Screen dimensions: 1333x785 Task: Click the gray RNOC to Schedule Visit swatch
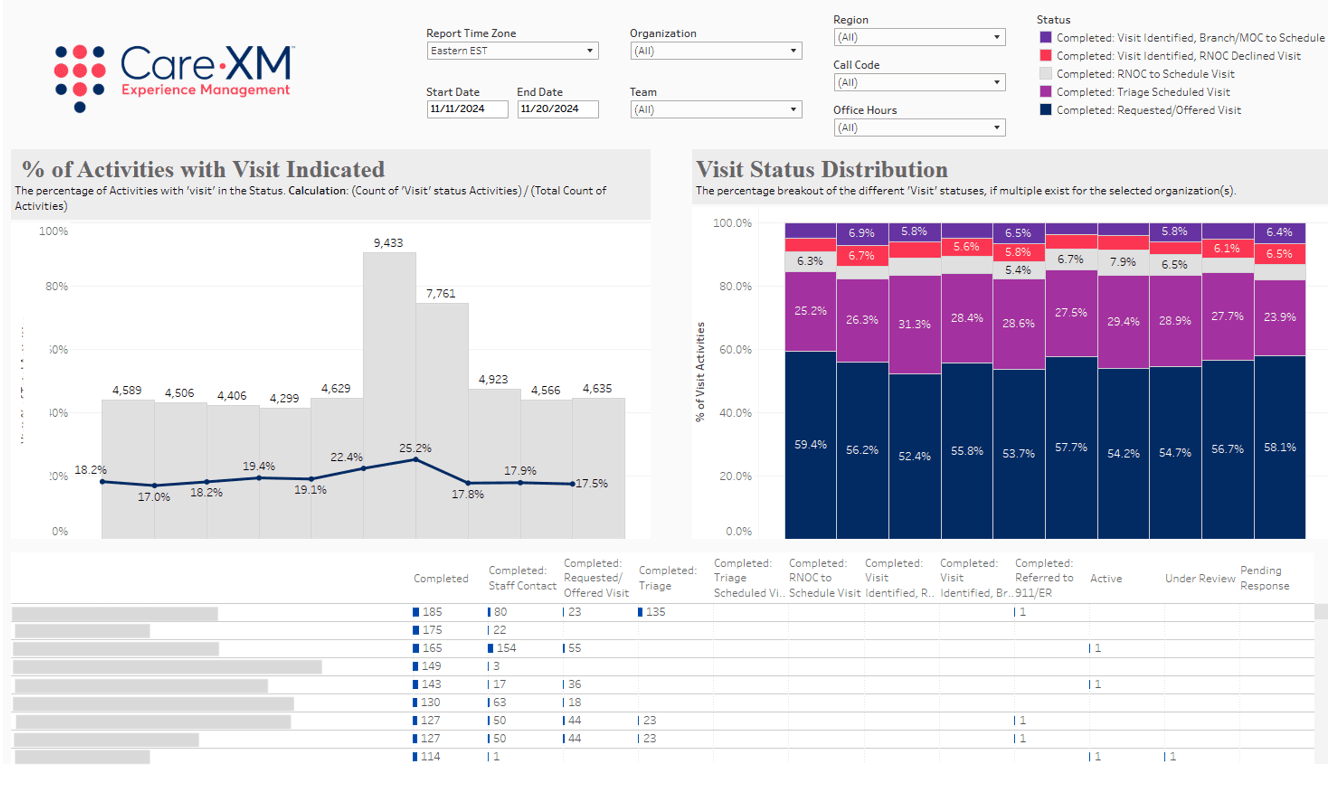pos(1046,74)
